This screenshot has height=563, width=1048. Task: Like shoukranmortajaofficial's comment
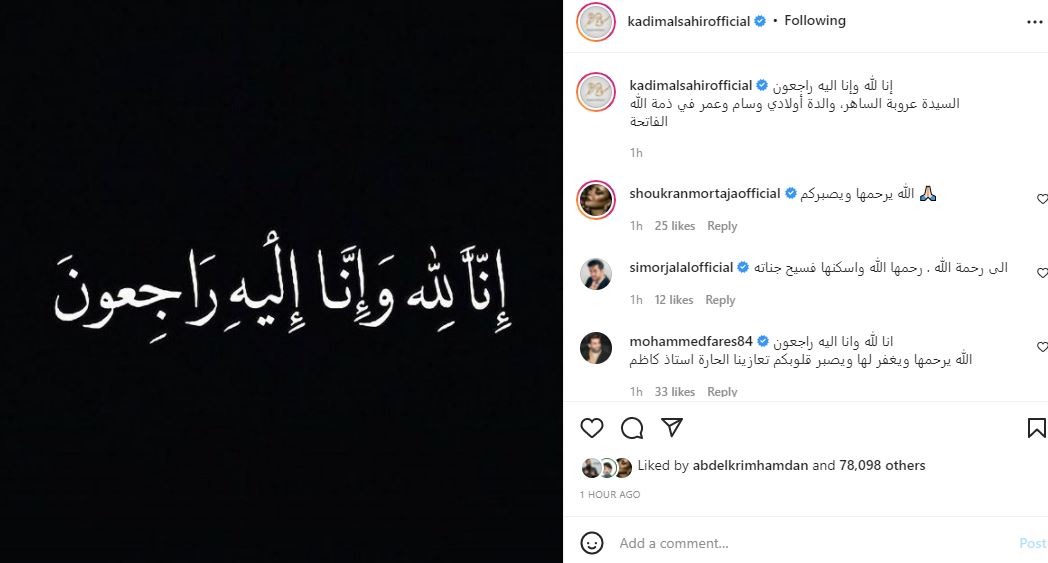coord(1042,199)
